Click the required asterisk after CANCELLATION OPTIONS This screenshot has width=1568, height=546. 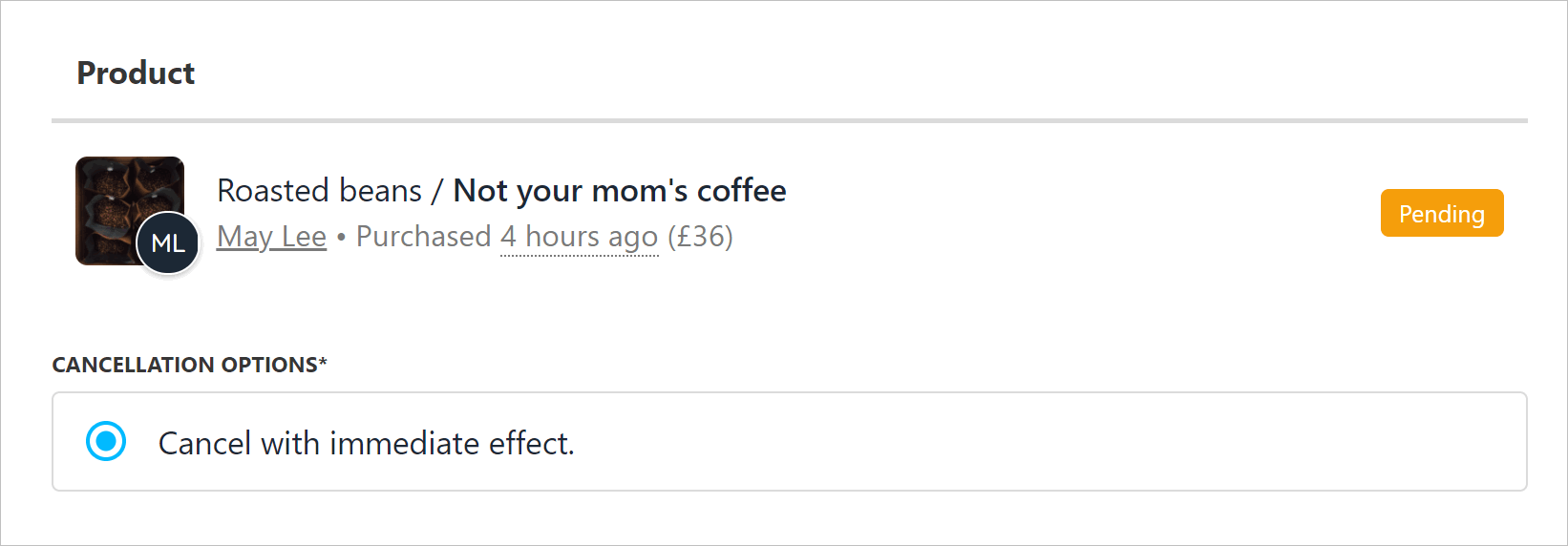coord(323,363)
